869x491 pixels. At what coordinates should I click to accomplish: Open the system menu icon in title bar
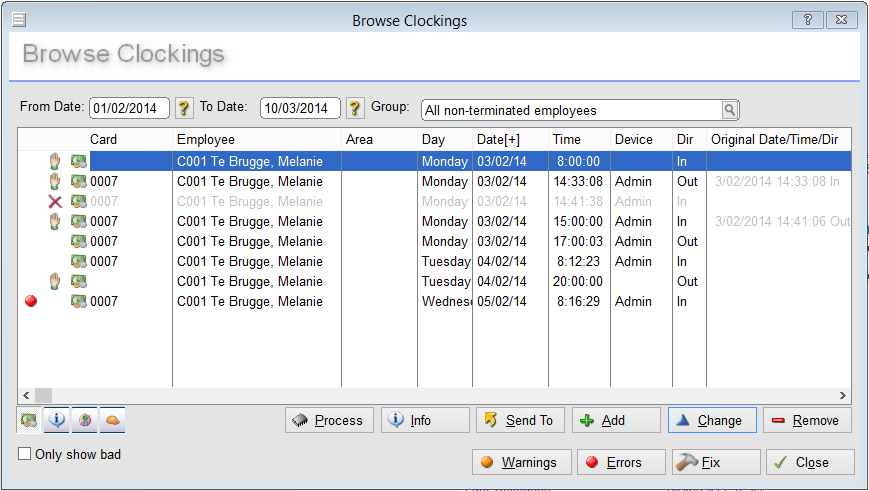tap(19, 20)
